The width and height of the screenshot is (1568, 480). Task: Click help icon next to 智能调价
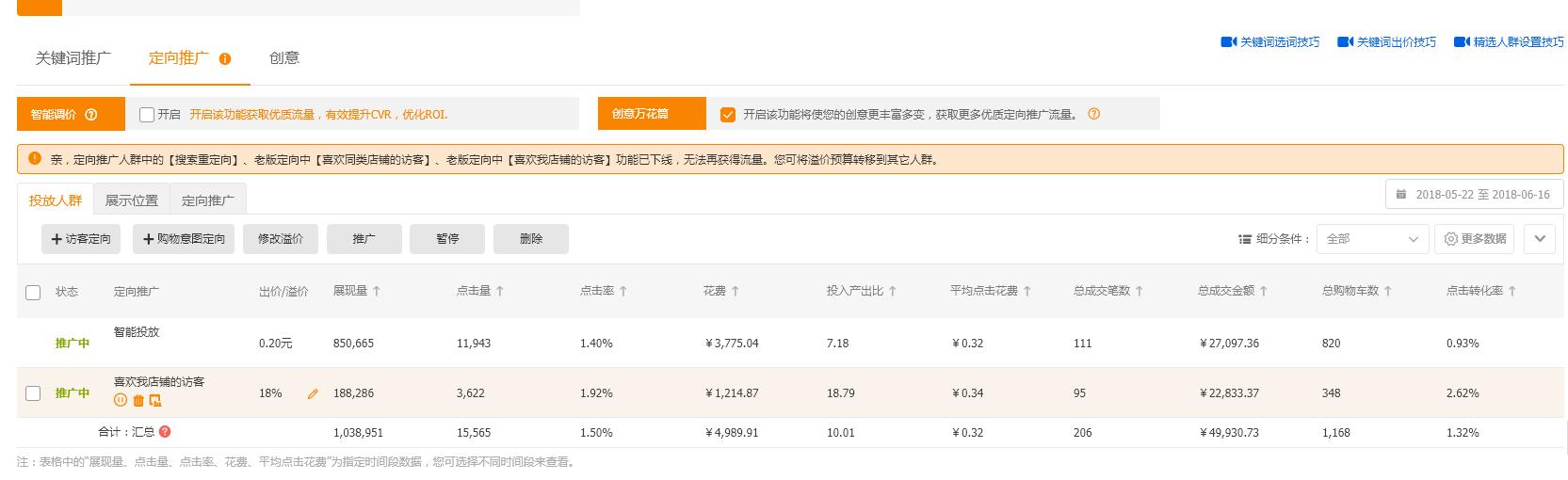pyautogui.click(x=91, y=114)
